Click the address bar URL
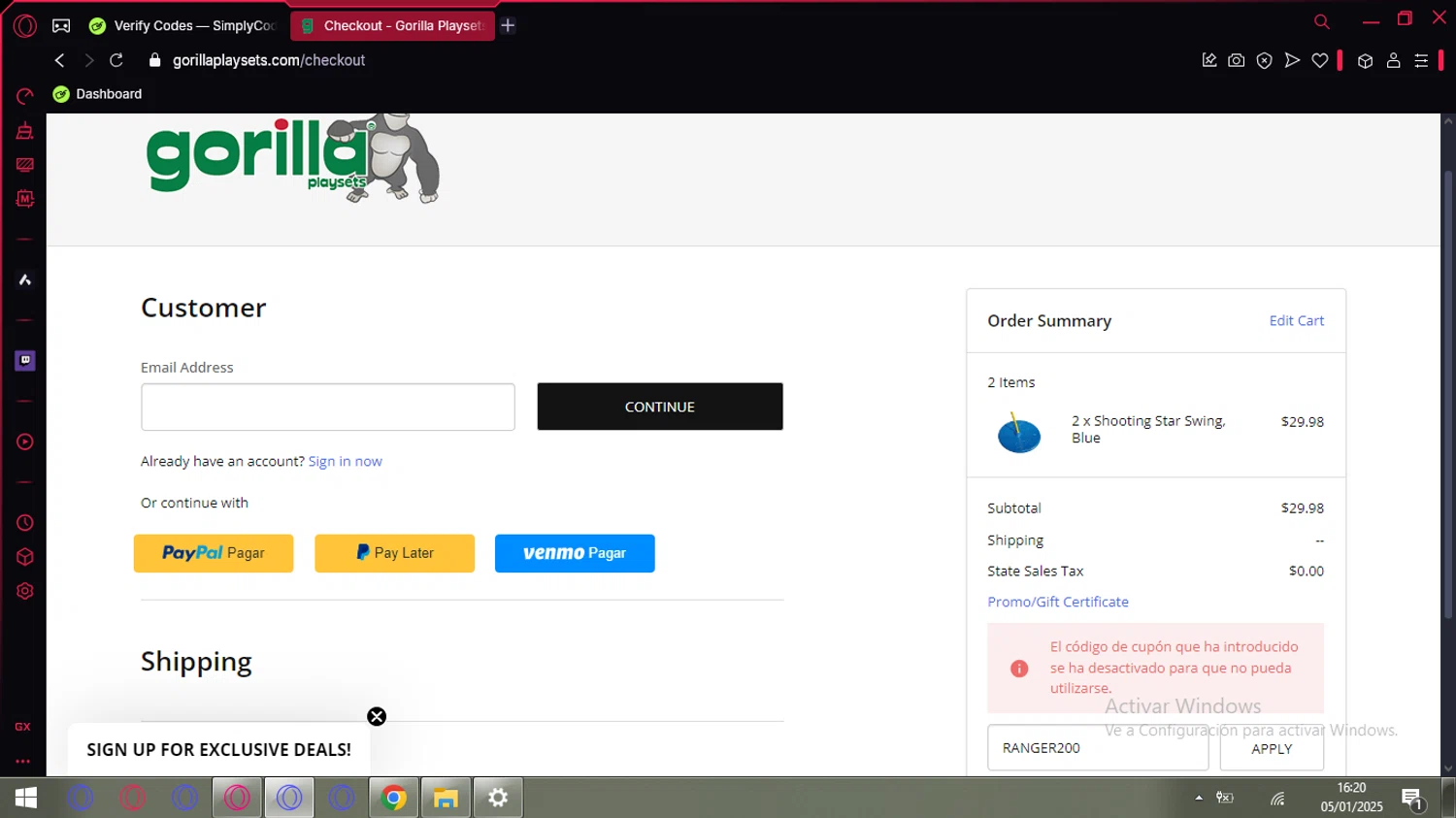Viewport: 1456px width, 818px height. 269,60
